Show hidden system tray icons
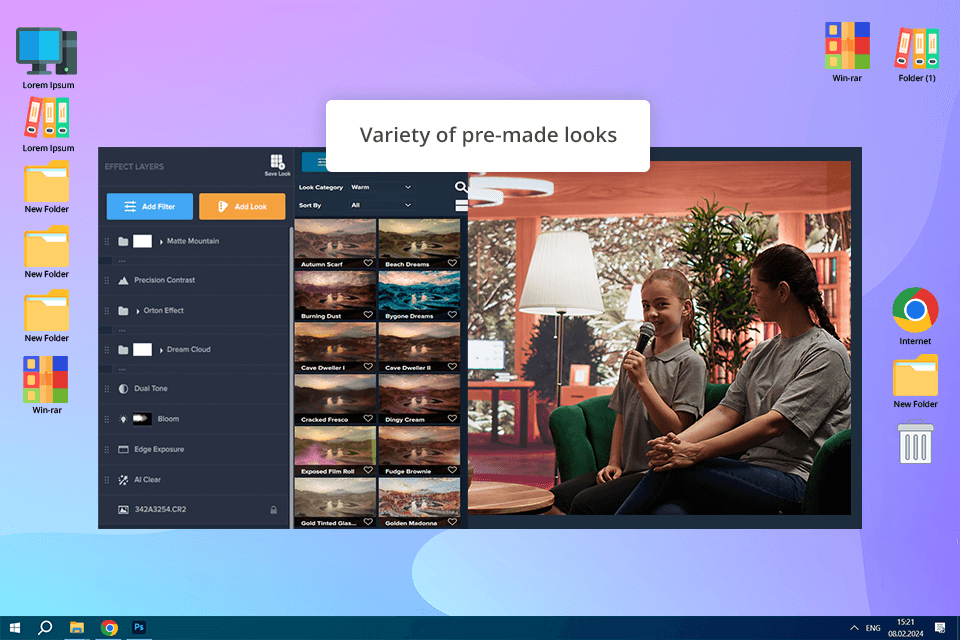The width and height of the screenshot is (960, 640). point(854,628)
